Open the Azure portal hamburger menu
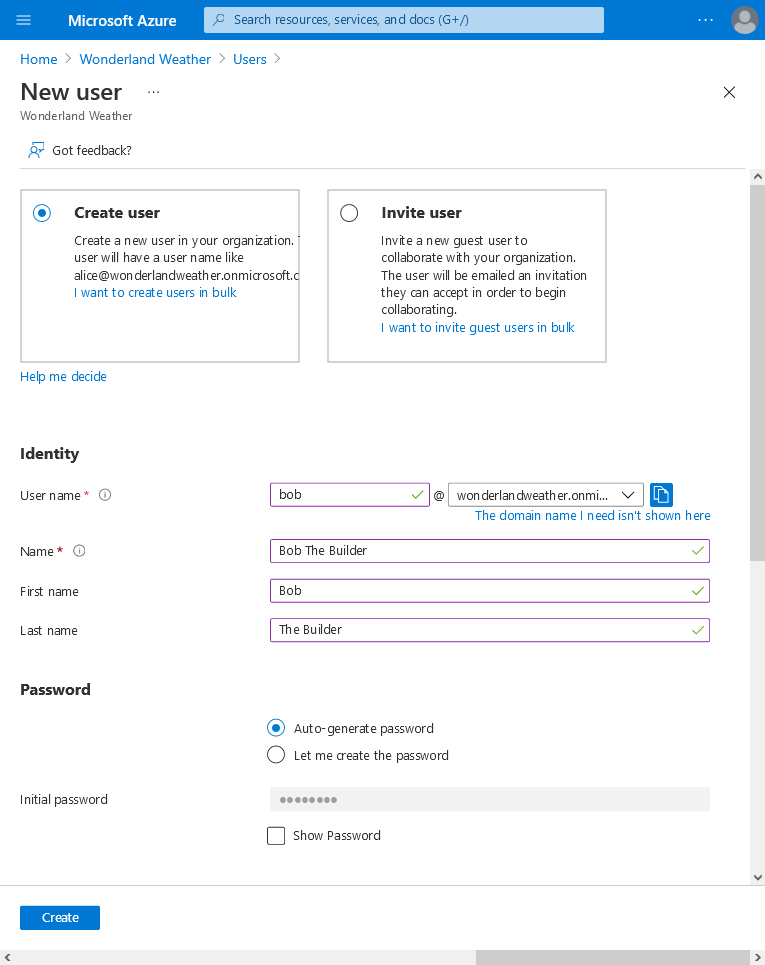Viewport: 765px width, 965px height. (24, 20)
